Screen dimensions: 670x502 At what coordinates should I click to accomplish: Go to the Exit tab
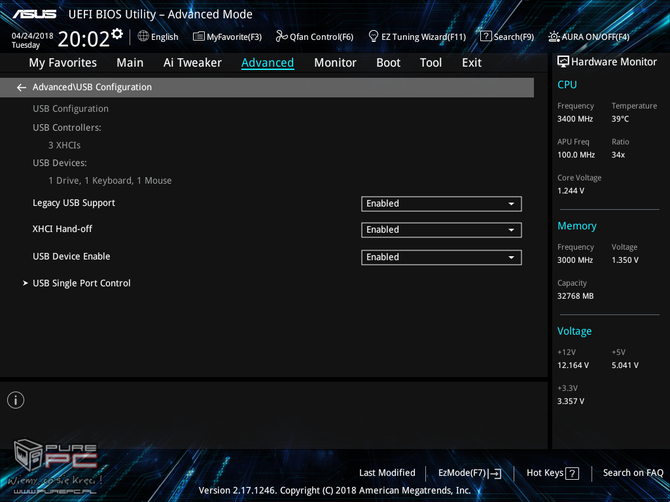tap(472, 63)
